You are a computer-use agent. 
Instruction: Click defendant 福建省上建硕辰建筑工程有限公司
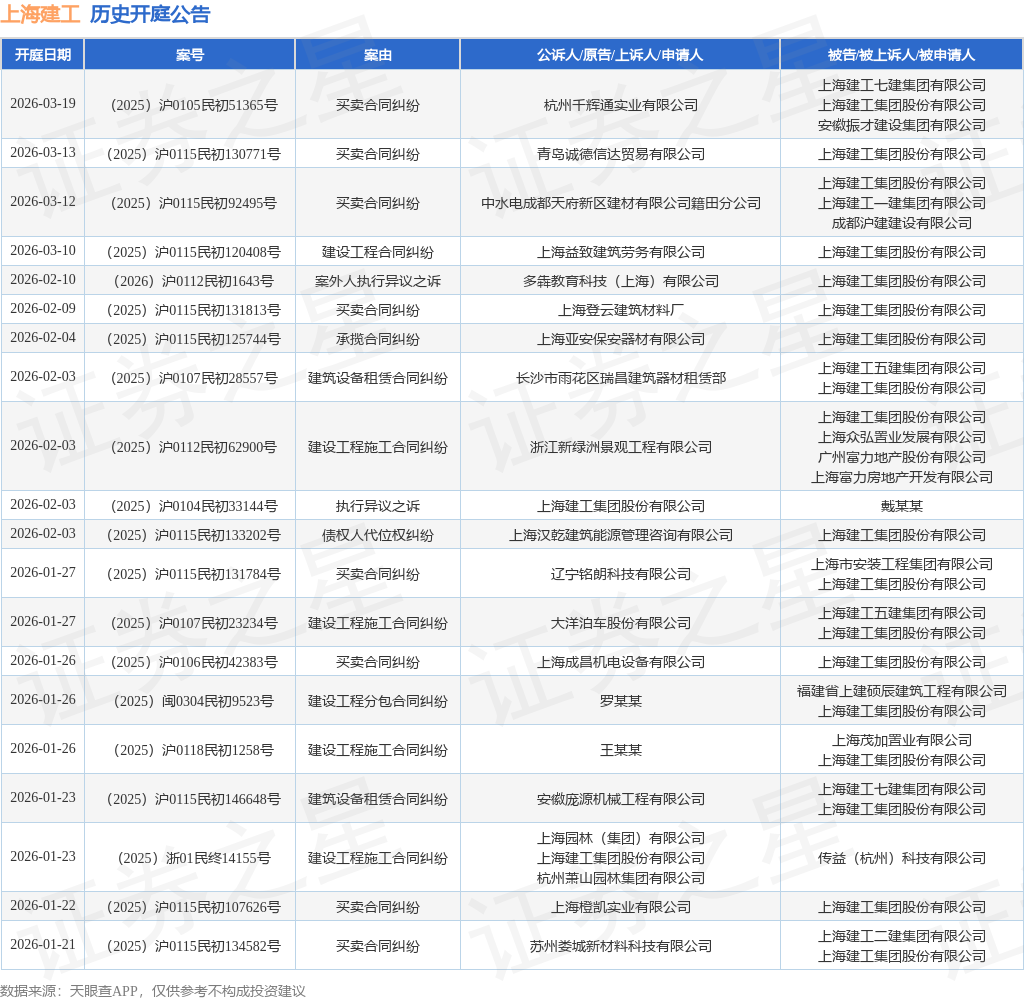click(x=901, y=691)
